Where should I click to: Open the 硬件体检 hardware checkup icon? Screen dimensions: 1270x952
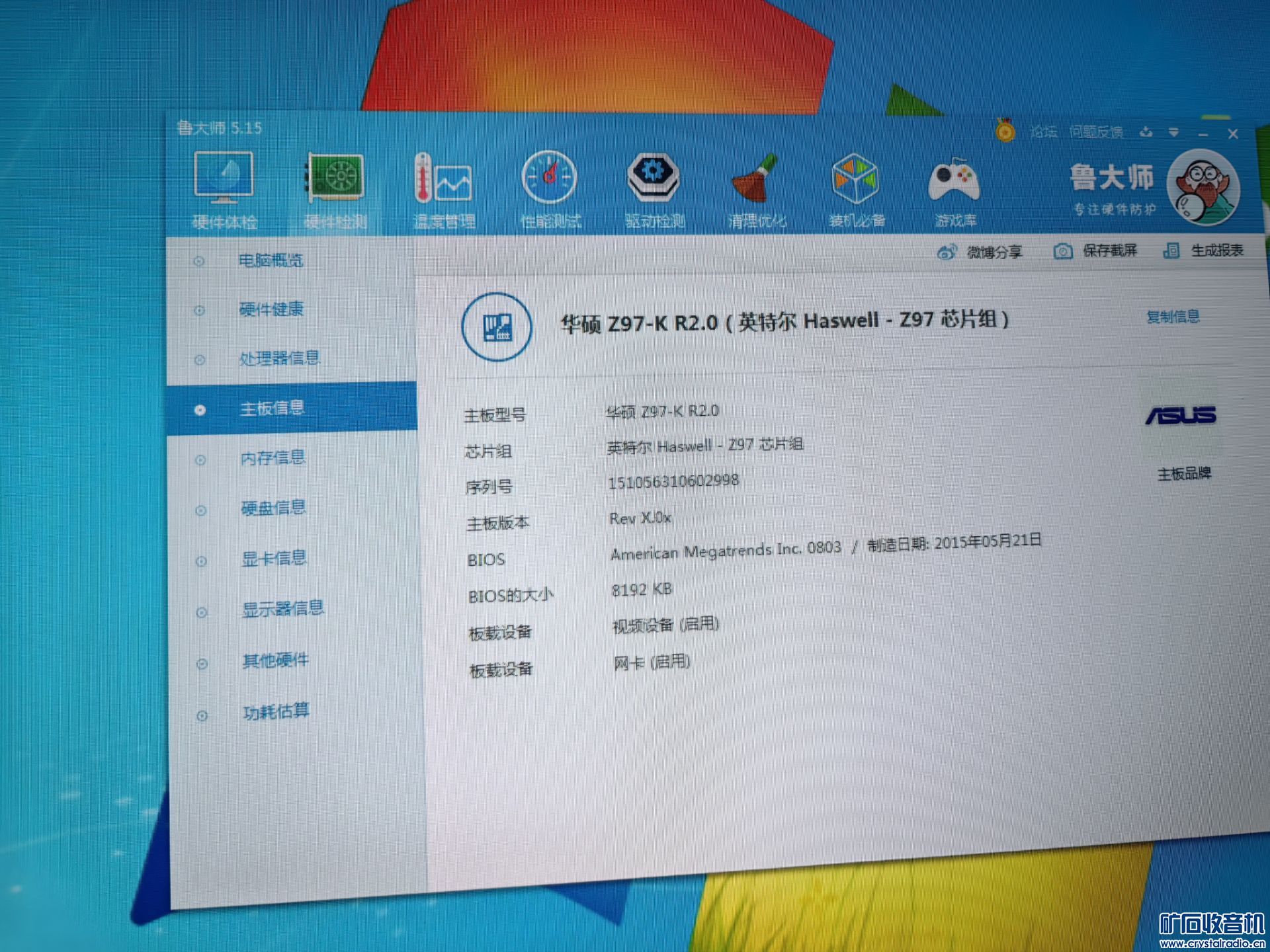224,190
